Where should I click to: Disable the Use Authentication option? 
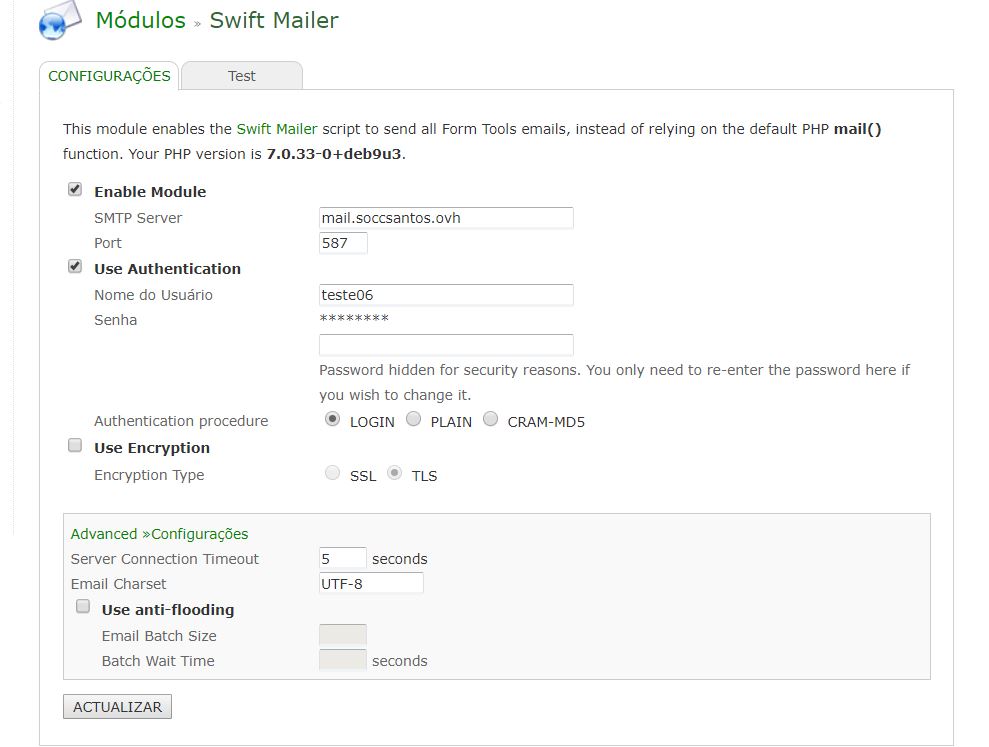(x=75, y=265)
